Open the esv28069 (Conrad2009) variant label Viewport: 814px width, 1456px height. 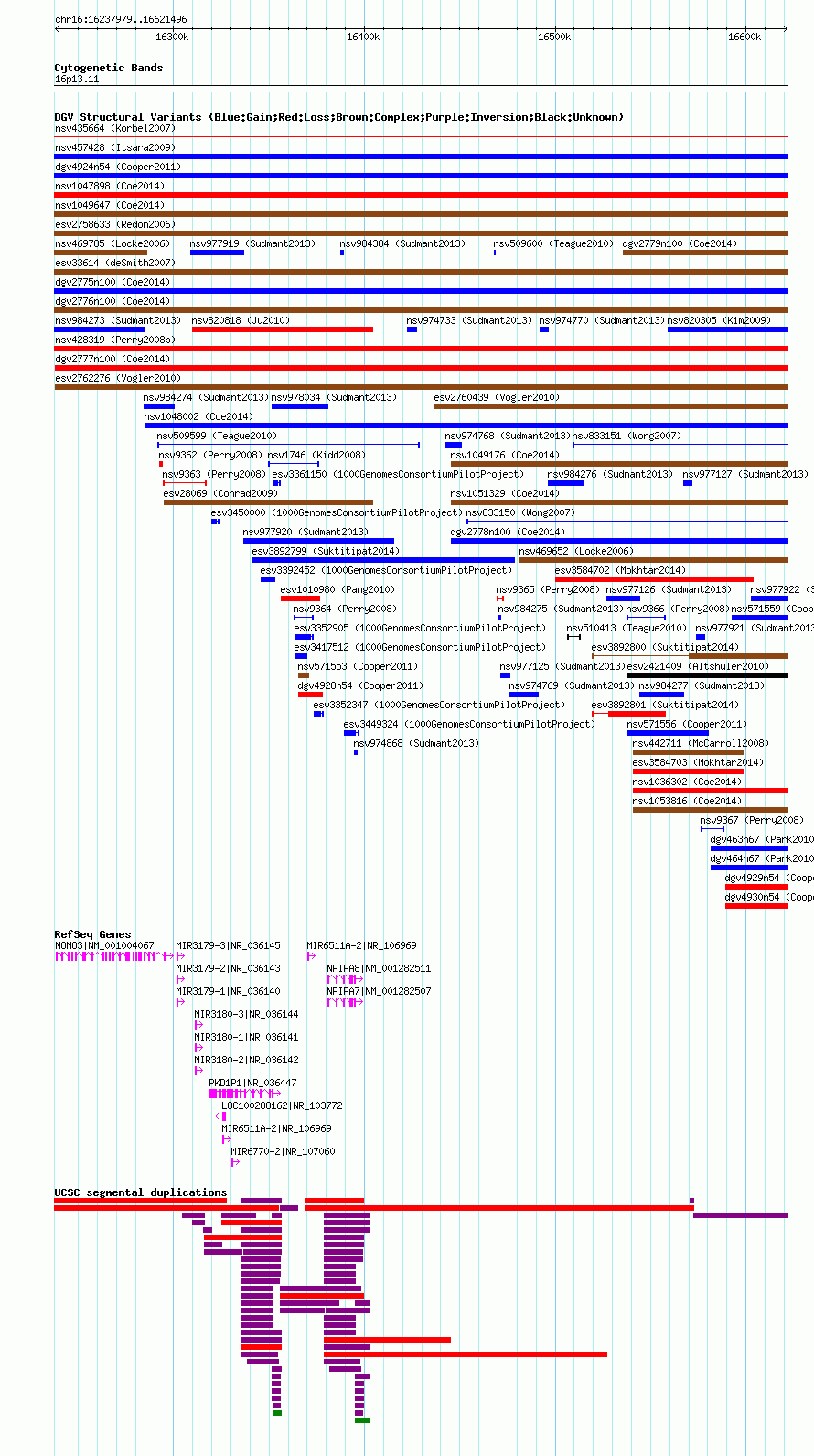pos(220,493)
